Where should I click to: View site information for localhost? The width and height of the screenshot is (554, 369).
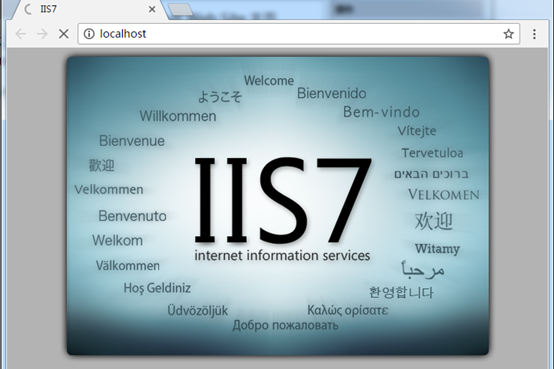pyautogui.click(x=89, y=34)
